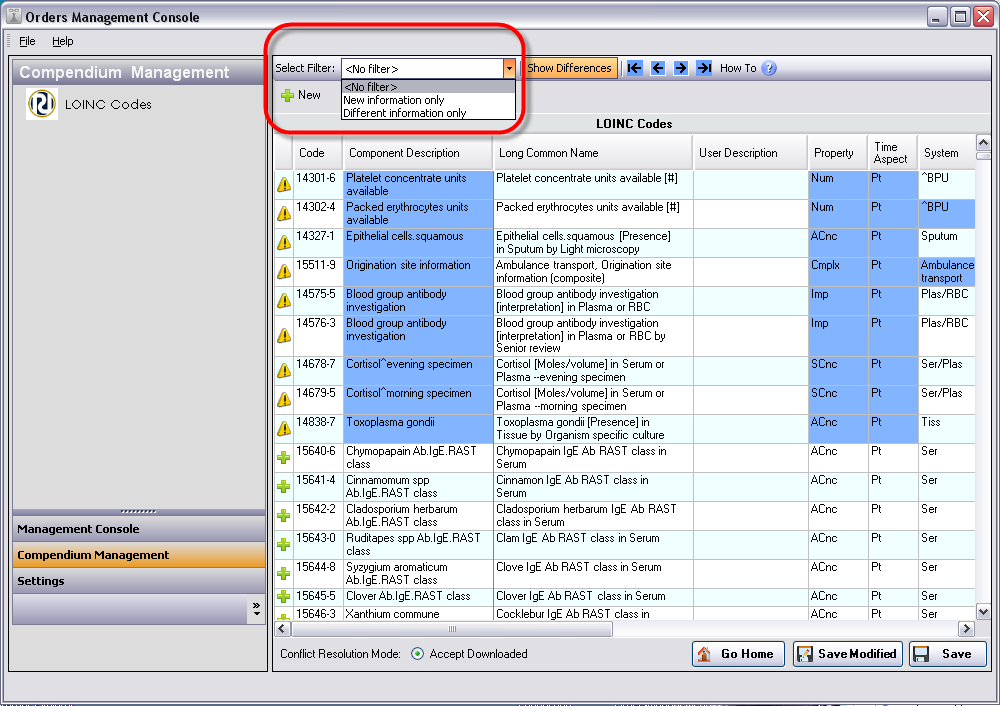Select Cortisol^morning specimen cell
Image resolution: width=1000 pixels, height=706 pixels.
(x=418, y=400)
